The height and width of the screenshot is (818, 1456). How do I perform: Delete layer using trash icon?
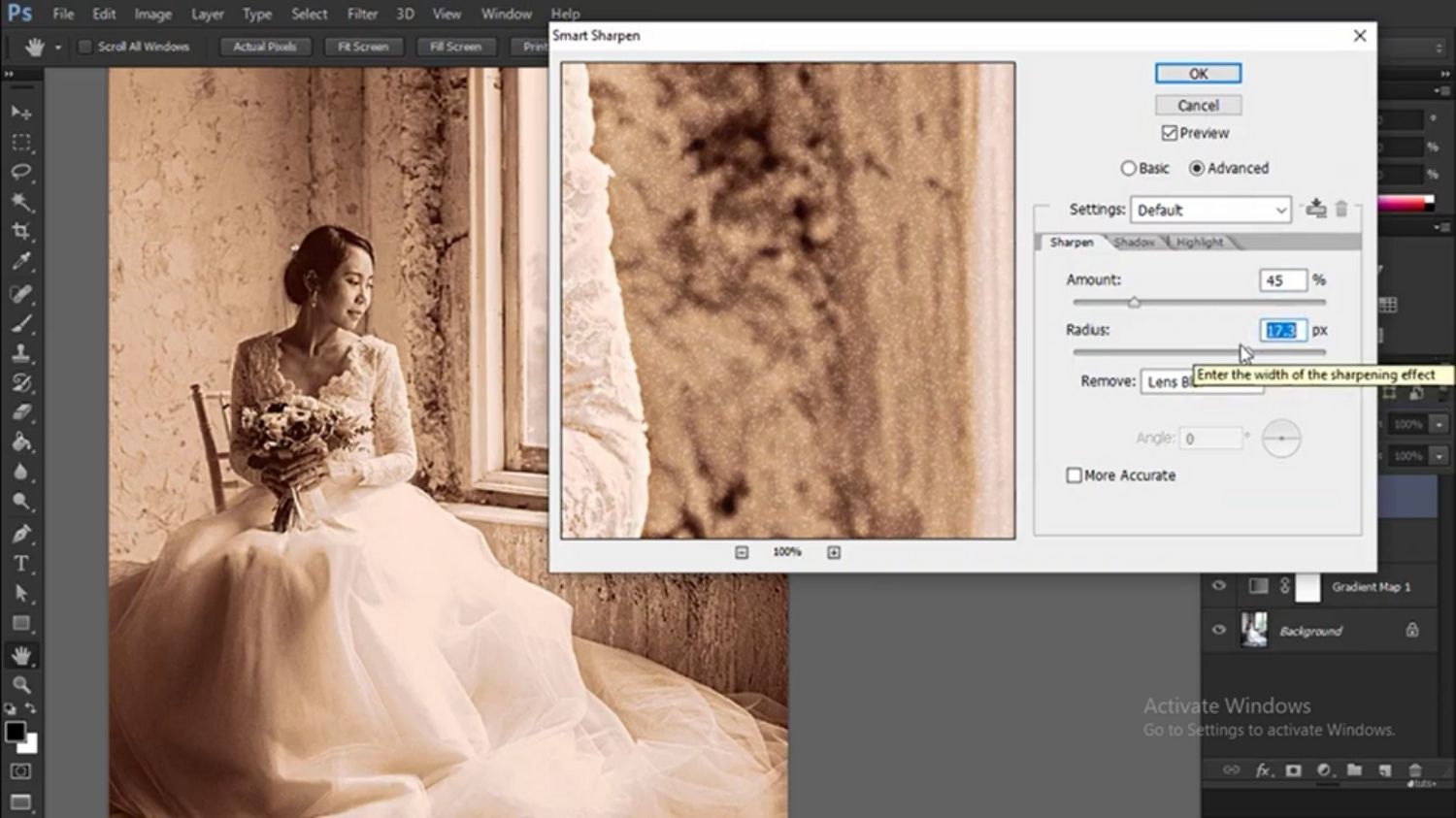[x=1415, y=769]
